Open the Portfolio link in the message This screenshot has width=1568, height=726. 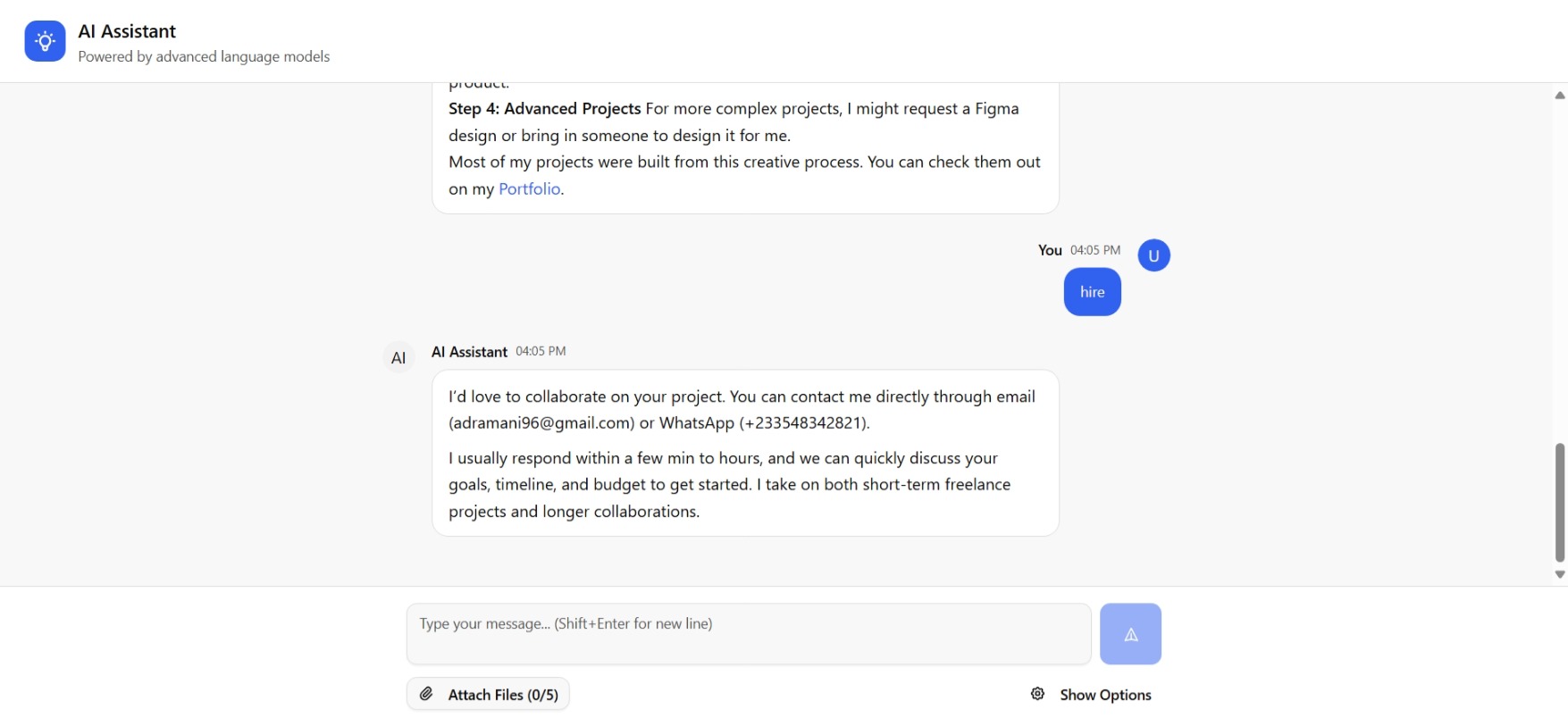[x=529, y=188]
